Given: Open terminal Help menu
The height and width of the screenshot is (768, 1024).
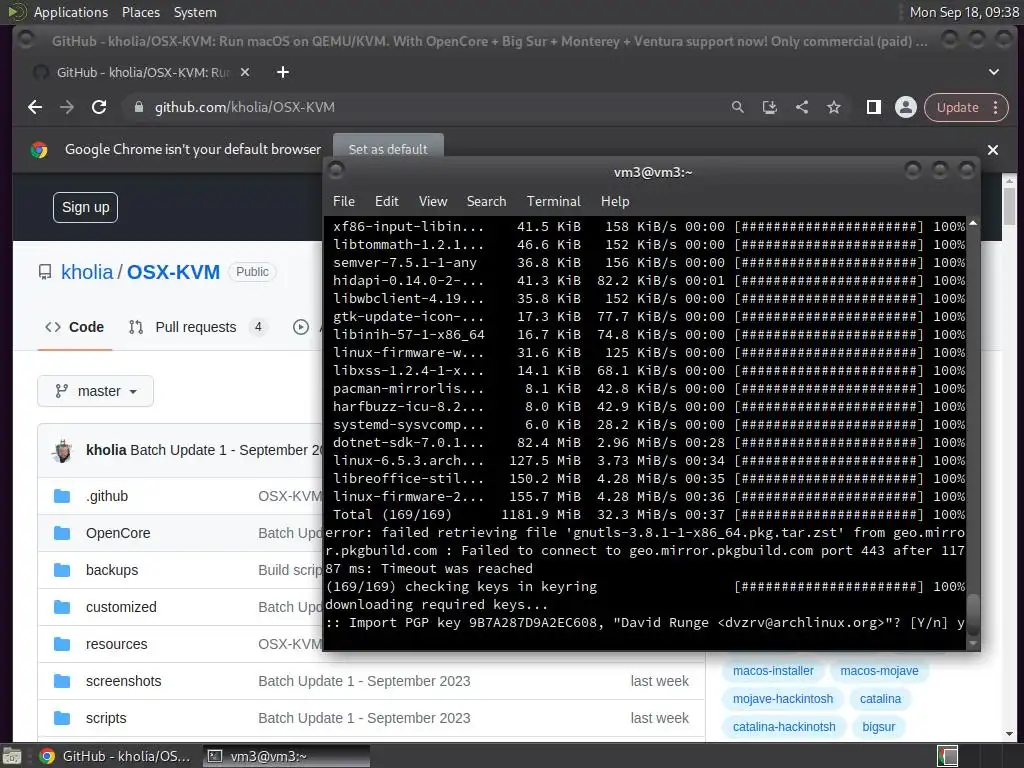Looking at the screenshot, I should (615, 201).
